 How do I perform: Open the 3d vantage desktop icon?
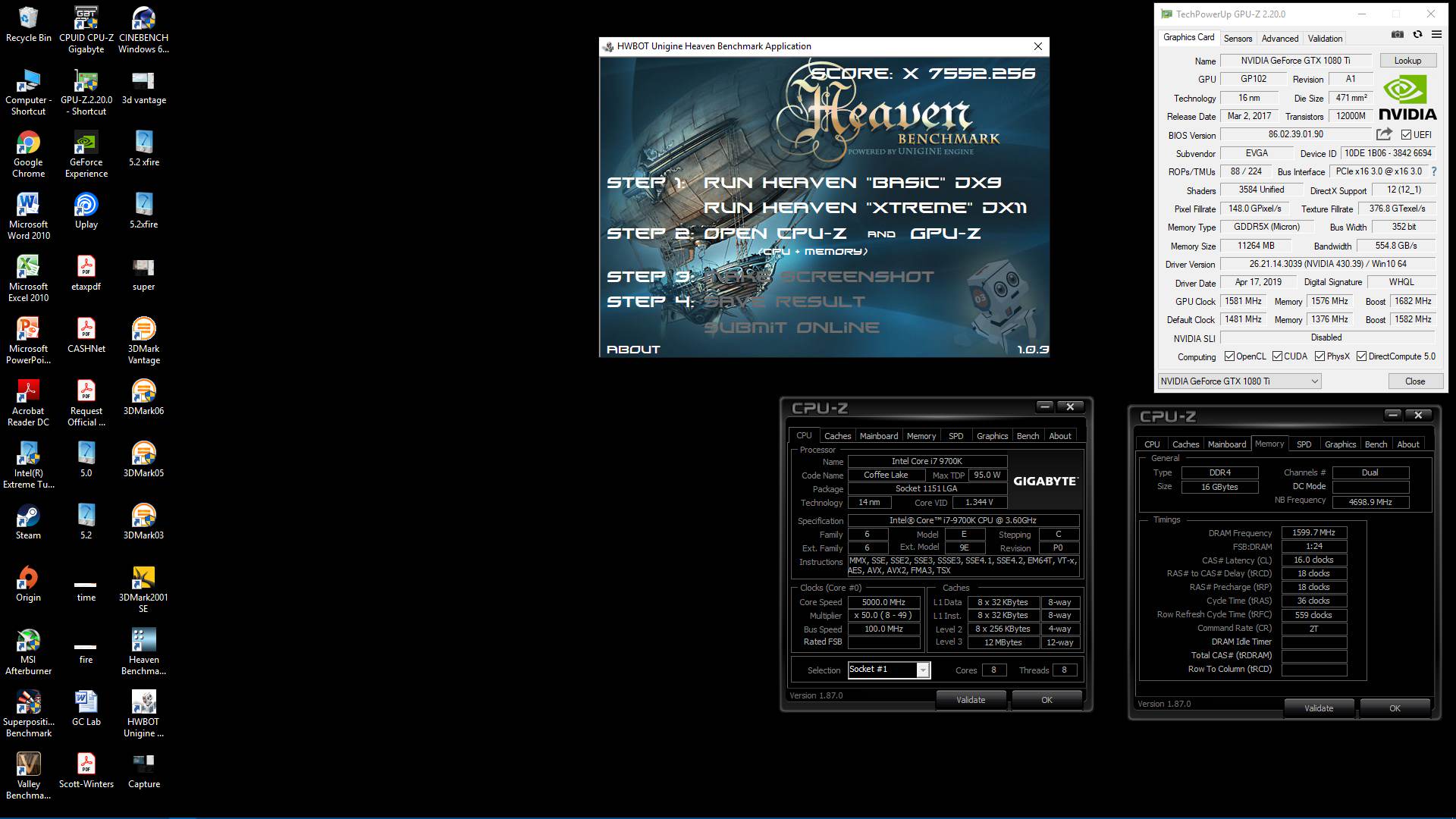click(143, 87)
